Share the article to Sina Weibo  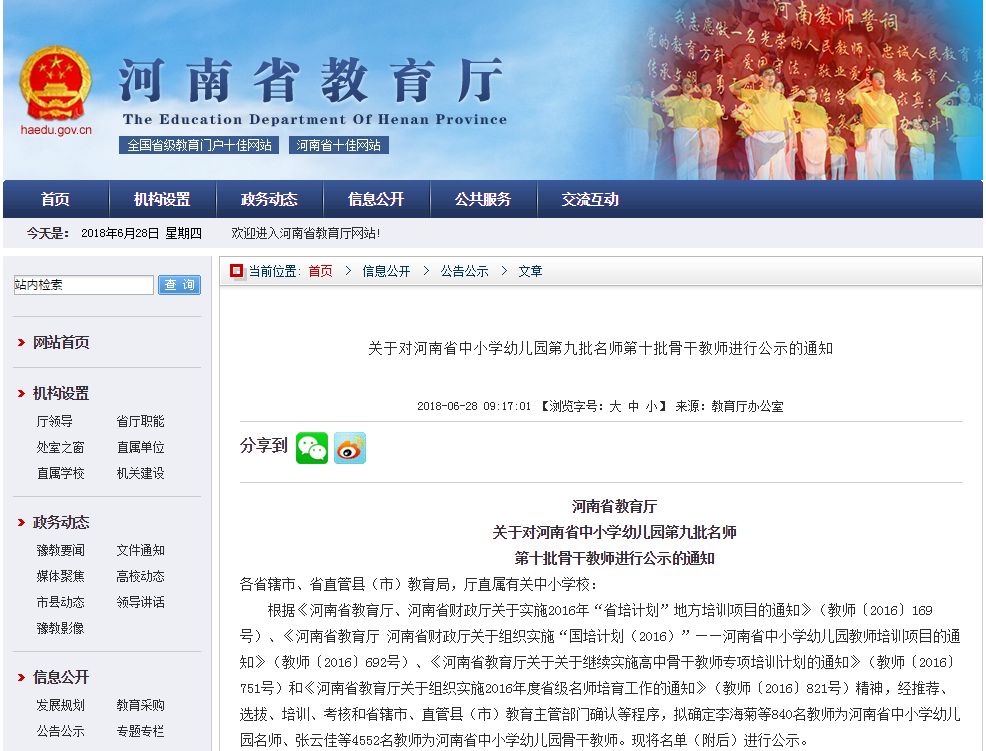(351, 448)
